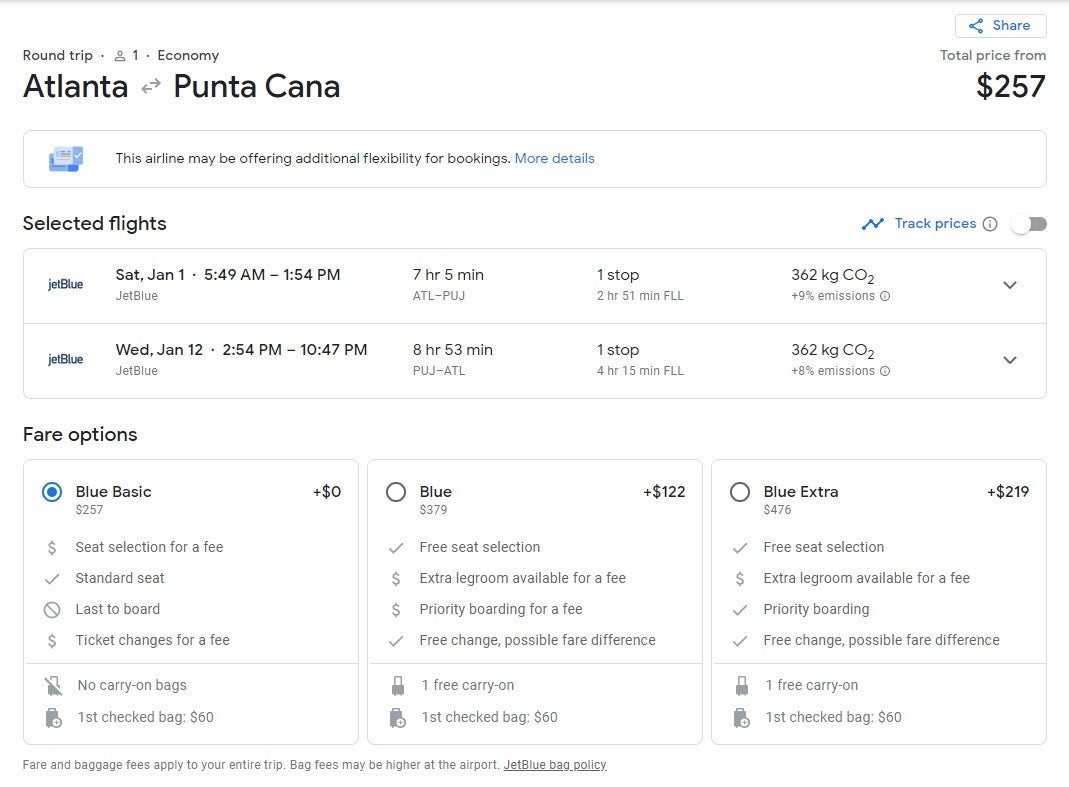Select the Blue Basic fare radio button
This screenshot has height=787, width=1069.
pos(52,492)
